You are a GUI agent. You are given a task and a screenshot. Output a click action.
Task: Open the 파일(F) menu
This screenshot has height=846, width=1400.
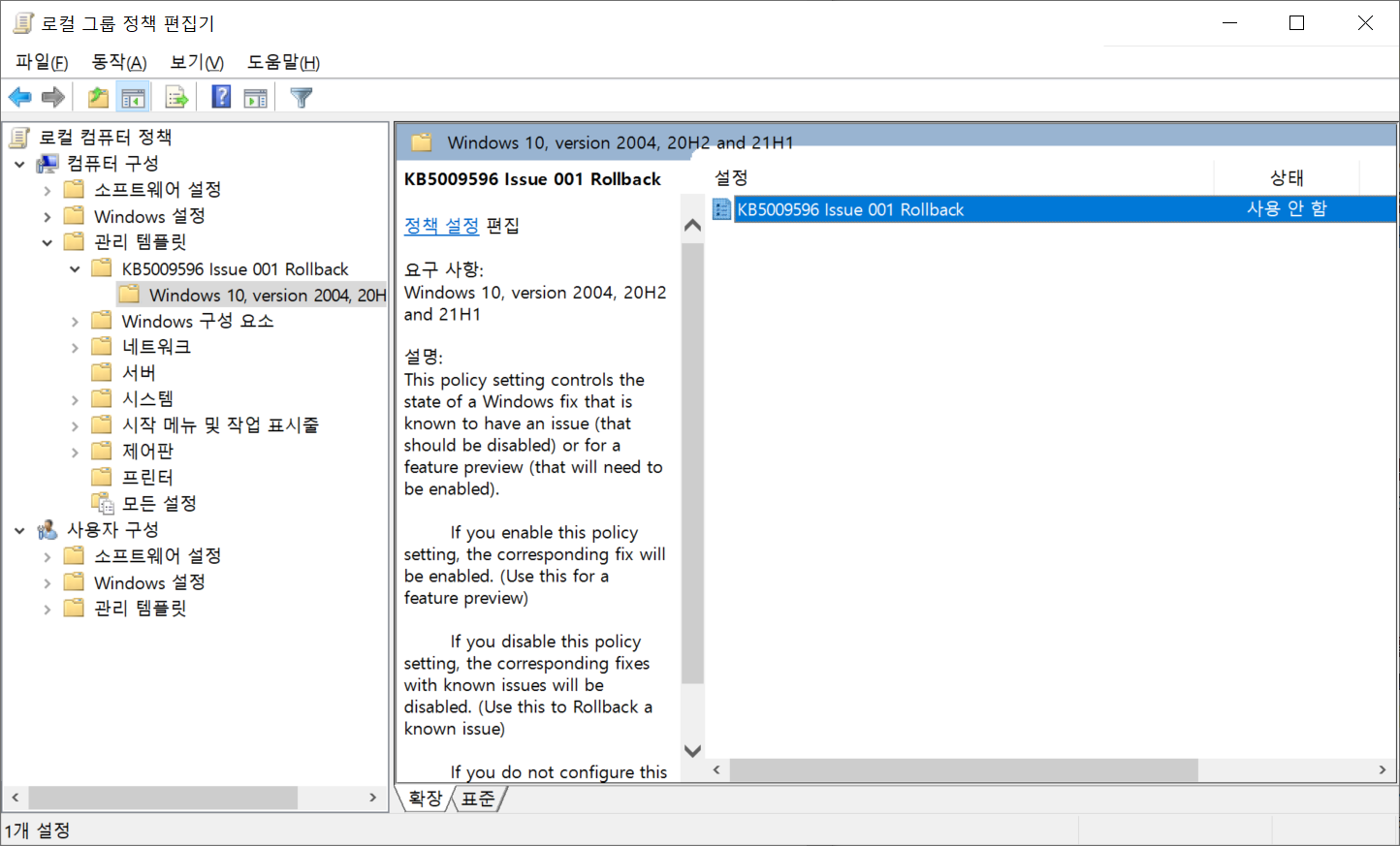point(42,62)
